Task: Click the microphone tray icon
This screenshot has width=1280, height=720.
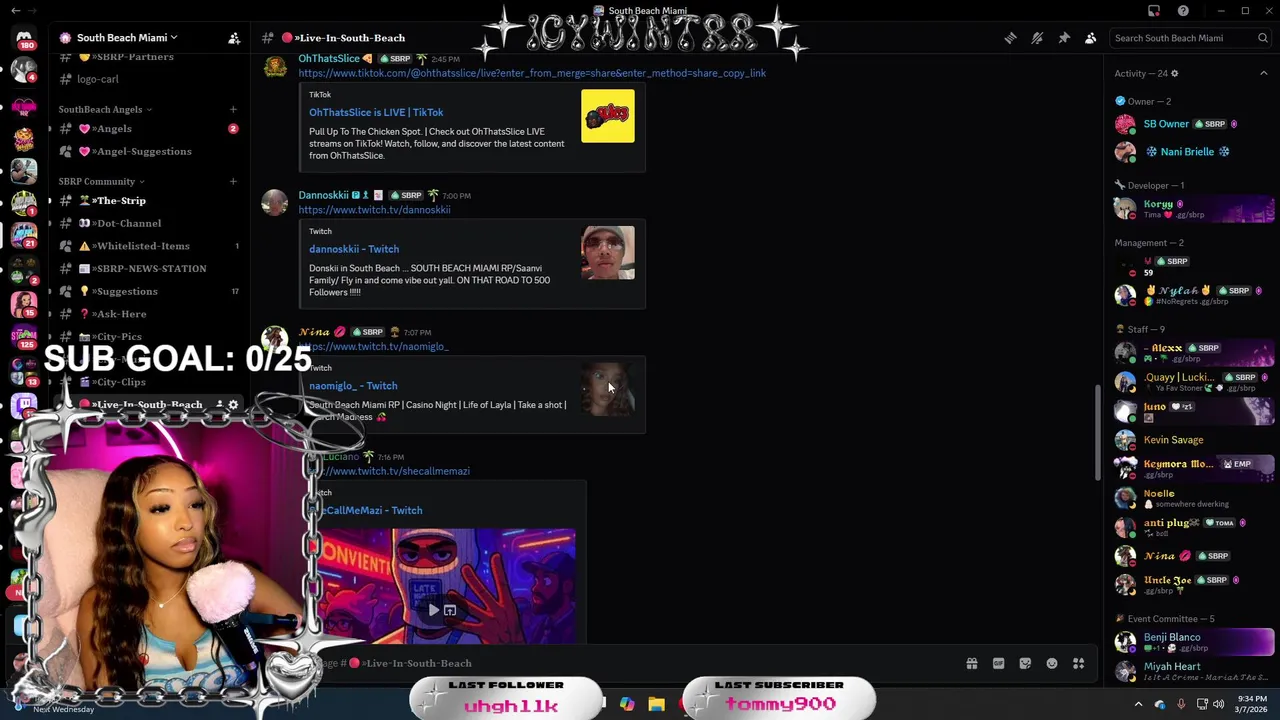Action: 1181,704
